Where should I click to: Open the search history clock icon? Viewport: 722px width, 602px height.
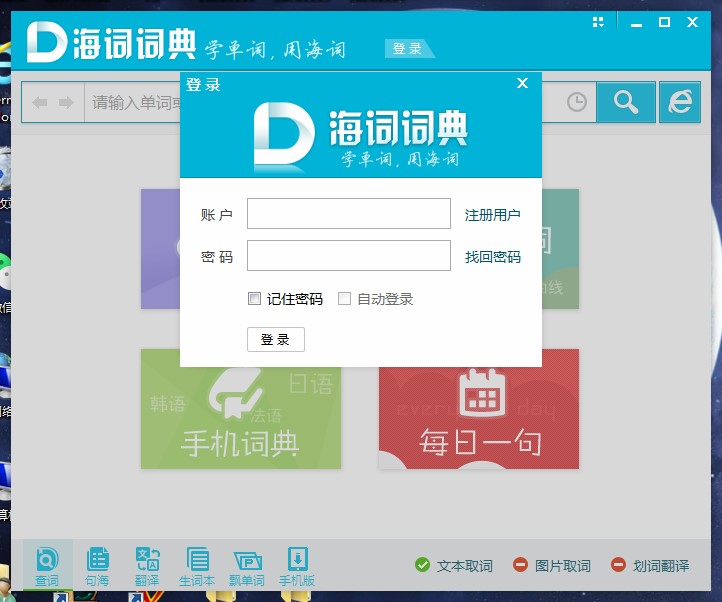(x=576, y=102)
